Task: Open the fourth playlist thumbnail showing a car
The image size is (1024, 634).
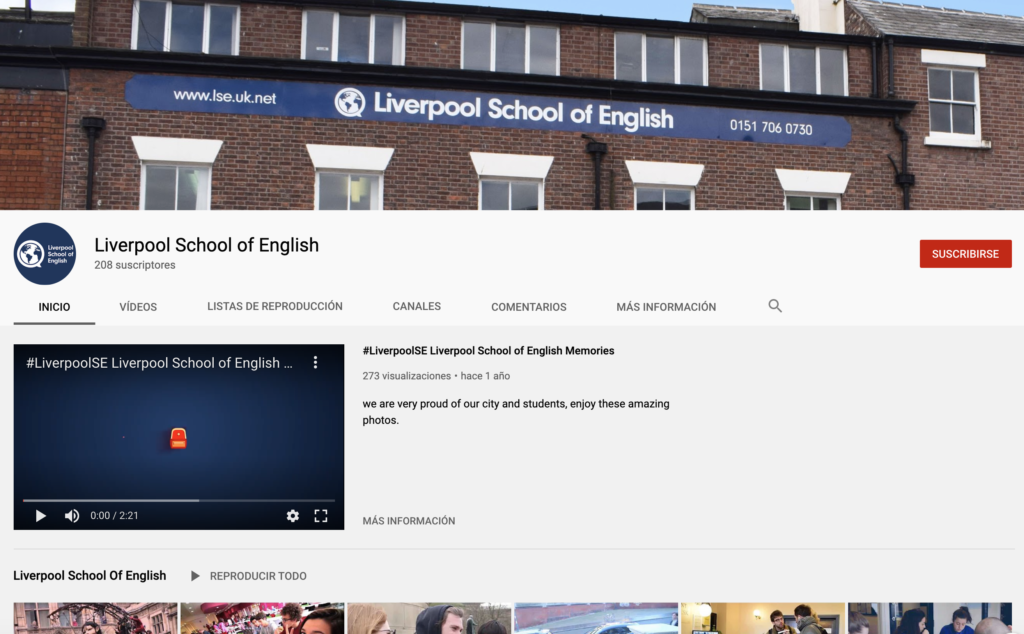Action: click(x=596, y=618)
